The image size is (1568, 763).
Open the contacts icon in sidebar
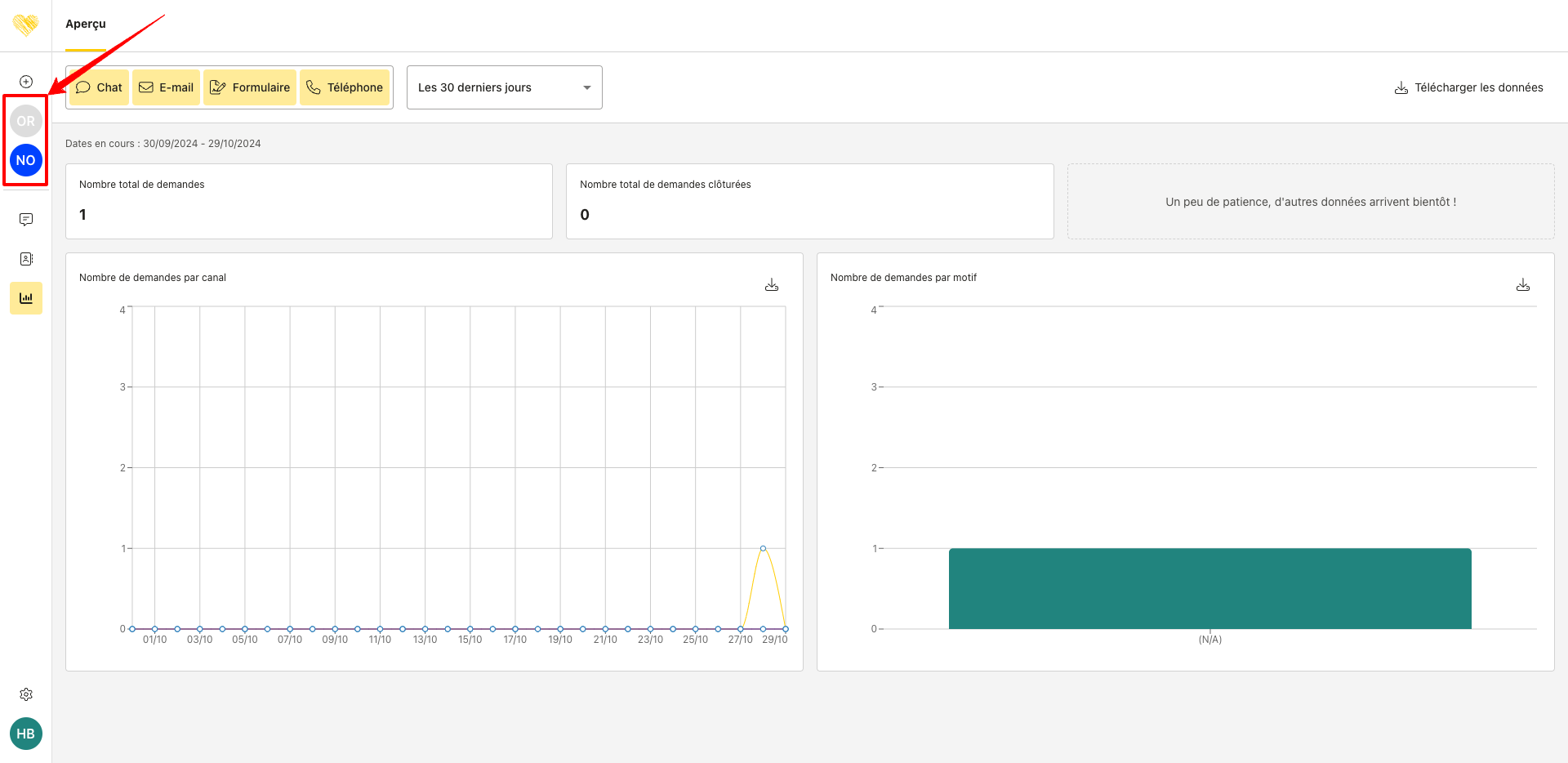click(26, 259)
